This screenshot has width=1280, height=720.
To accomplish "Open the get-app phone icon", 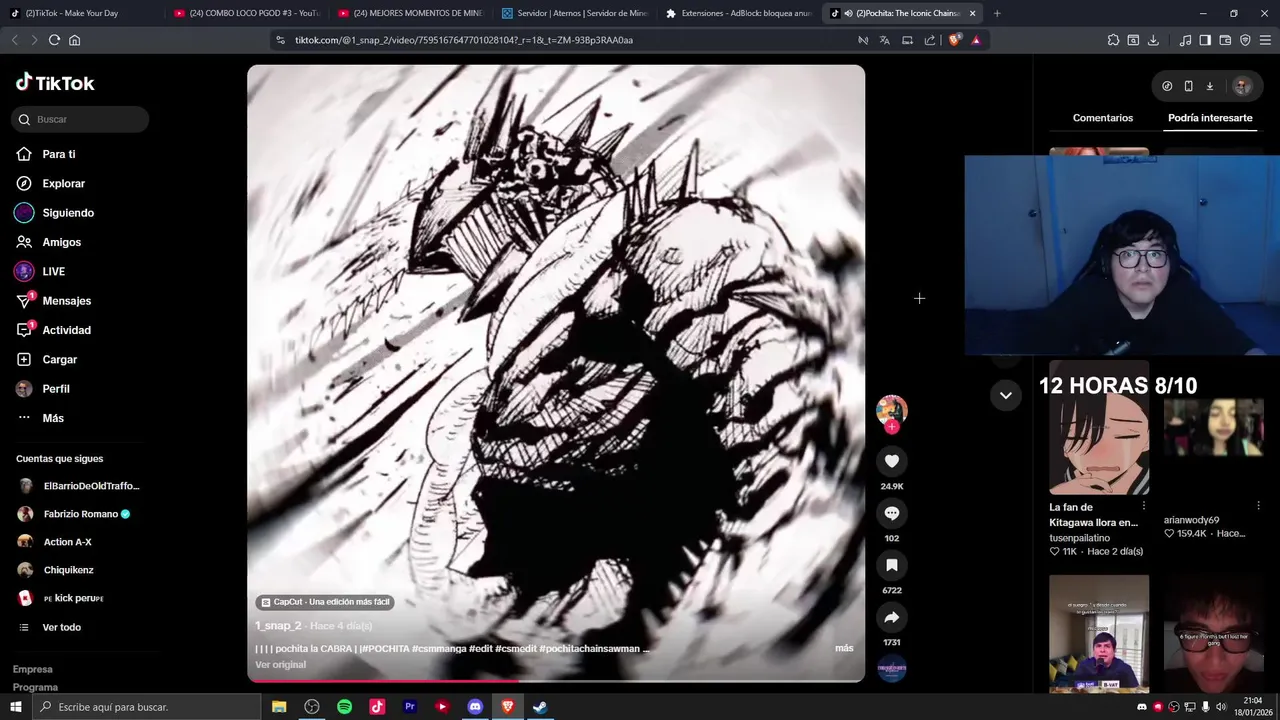I will click(1188, 86).
